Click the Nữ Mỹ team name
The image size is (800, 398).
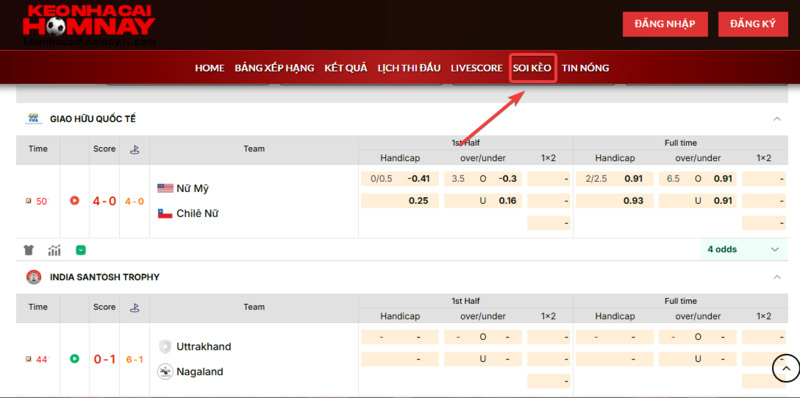click(192, 188)
